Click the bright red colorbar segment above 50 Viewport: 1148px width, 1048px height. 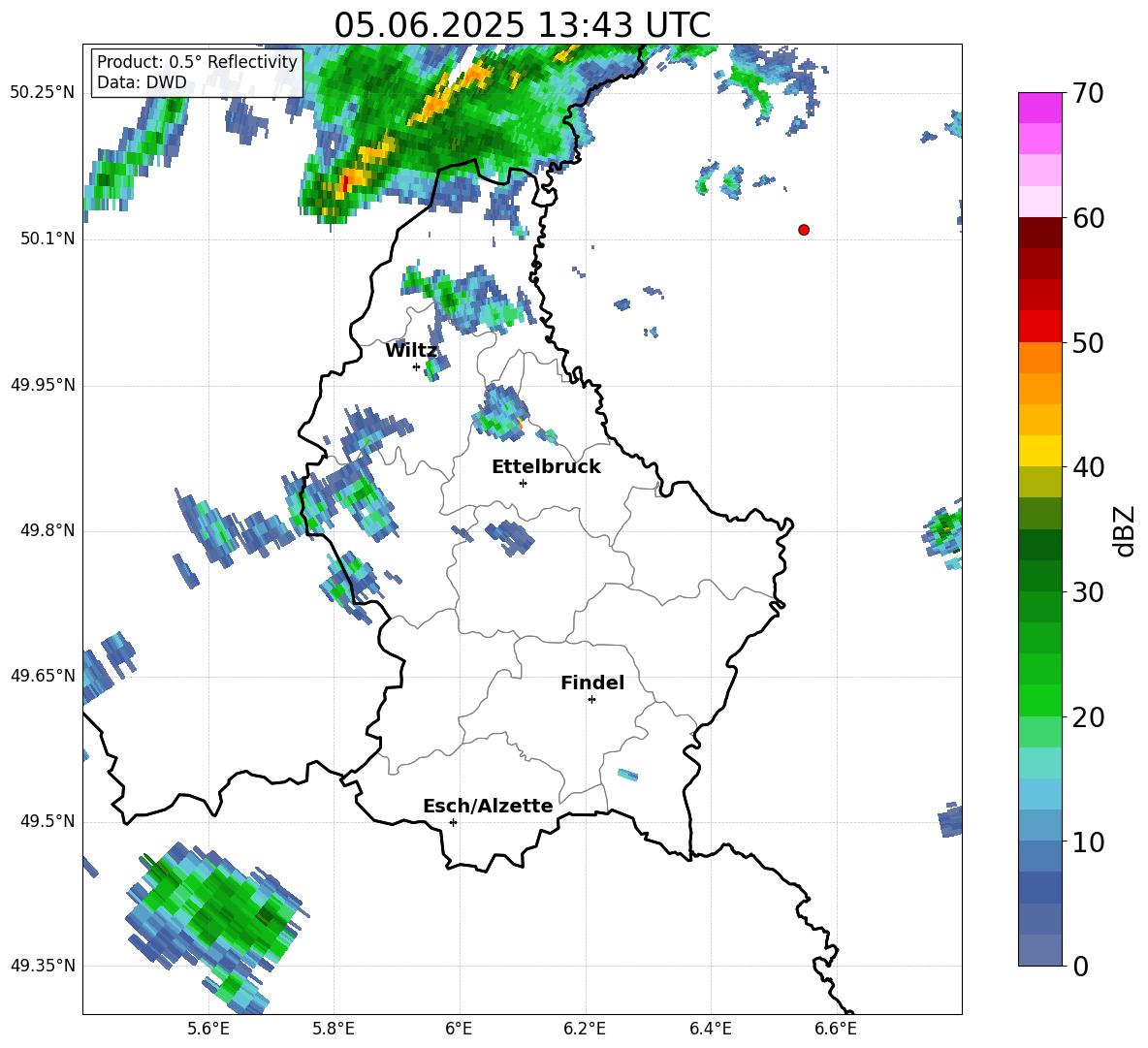[x=1039, y=327]
